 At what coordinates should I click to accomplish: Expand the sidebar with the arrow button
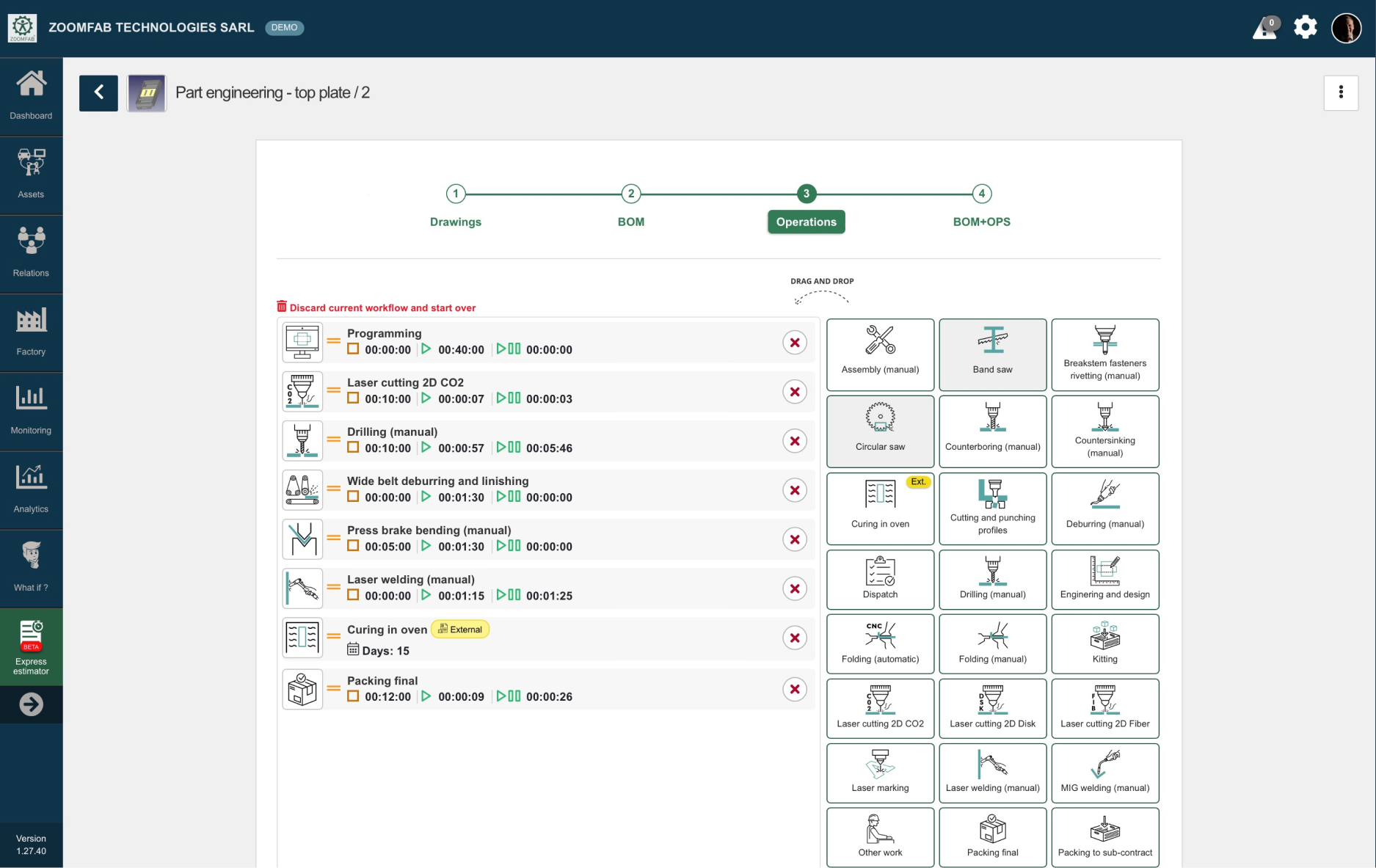[31, 704]
